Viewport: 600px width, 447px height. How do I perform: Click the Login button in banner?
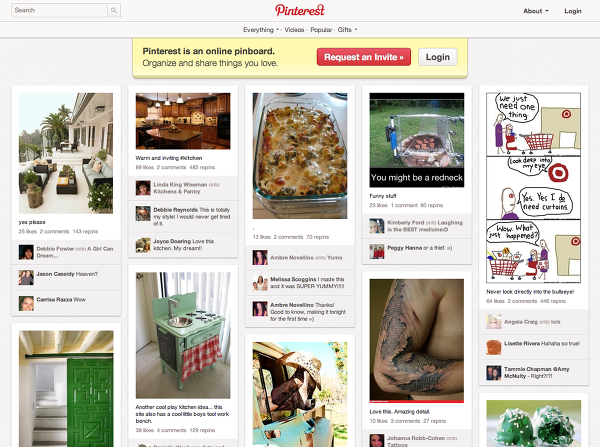[x=438, y=57]
